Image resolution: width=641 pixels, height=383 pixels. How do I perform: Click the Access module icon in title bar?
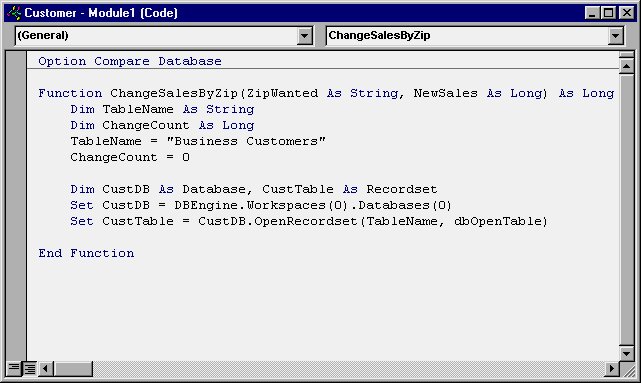[x=14, y=13]
